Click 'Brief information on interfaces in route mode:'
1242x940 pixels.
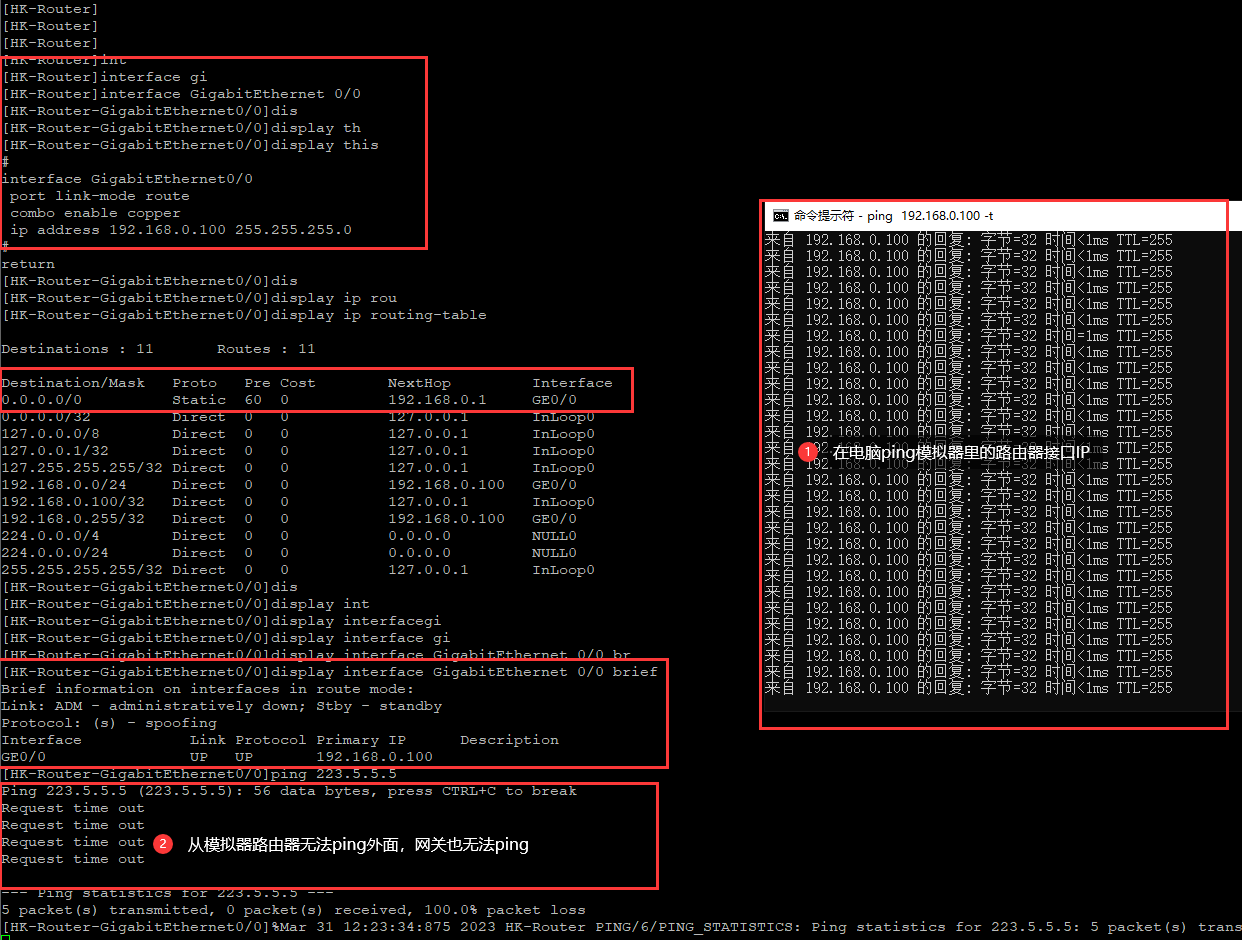click(208, 689)
